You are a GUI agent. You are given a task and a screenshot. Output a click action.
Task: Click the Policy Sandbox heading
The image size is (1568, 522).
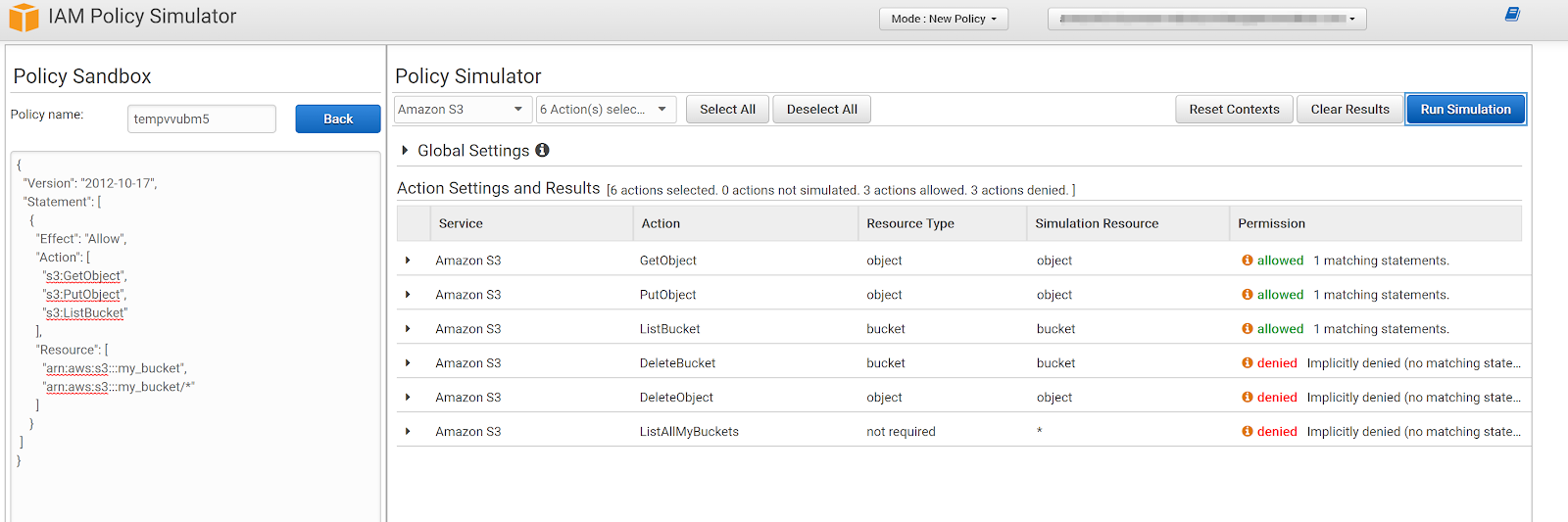(82, 76)
